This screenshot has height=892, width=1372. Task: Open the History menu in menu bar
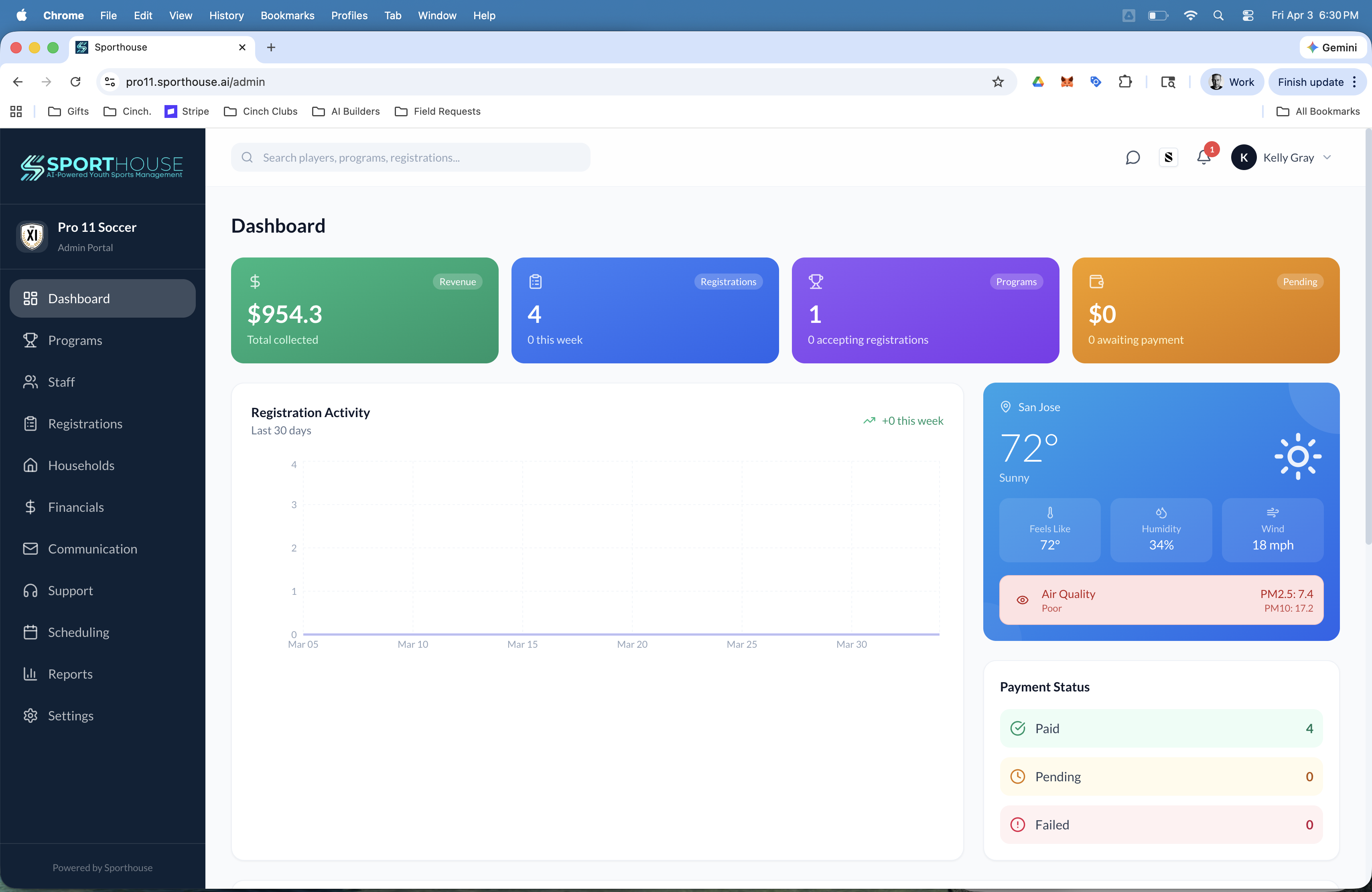(226, 16)
